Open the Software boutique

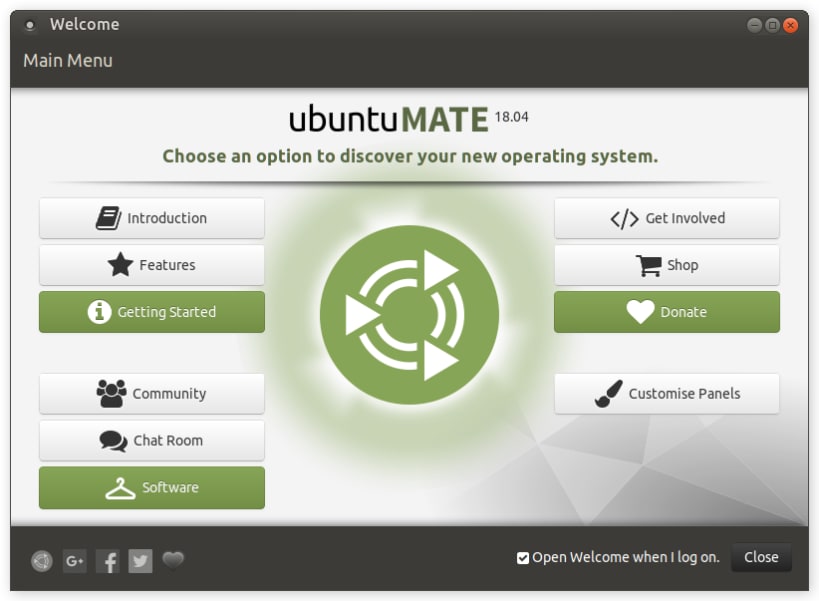coord(151,488)
